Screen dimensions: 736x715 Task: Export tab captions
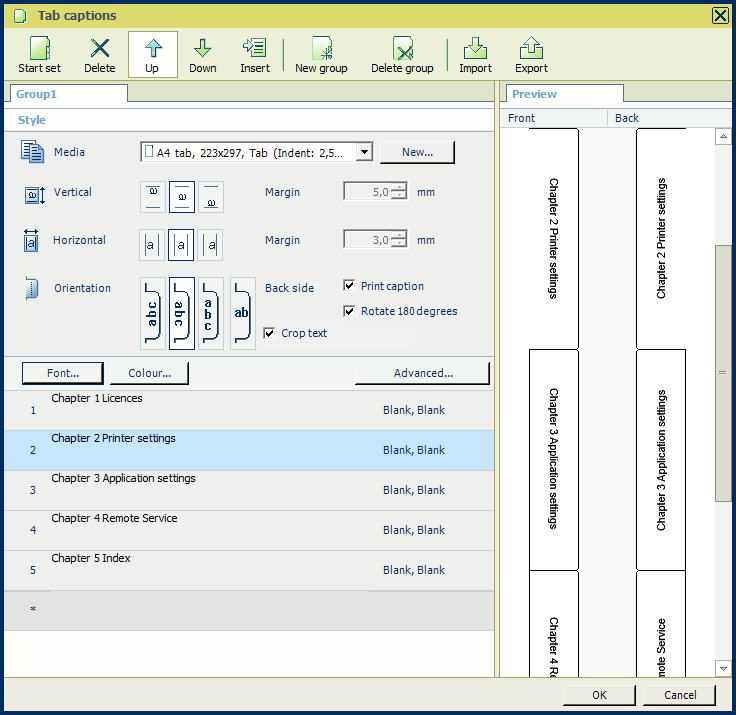531,55
